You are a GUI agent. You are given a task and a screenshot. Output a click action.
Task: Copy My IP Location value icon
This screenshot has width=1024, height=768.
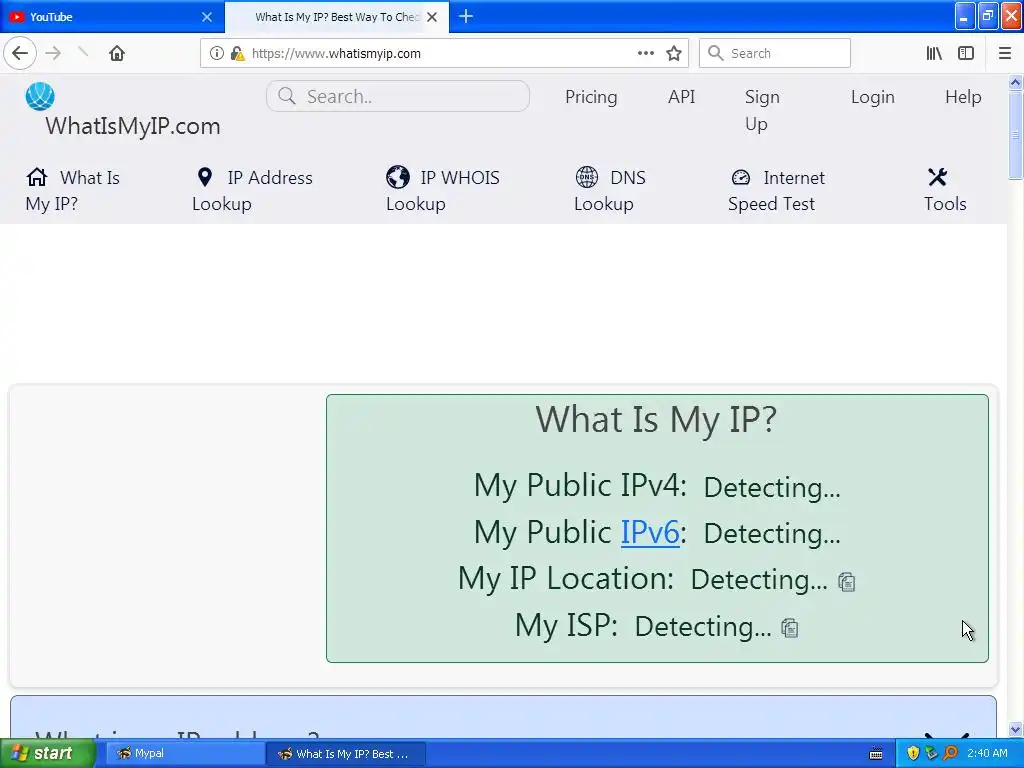tap(847, 581)
